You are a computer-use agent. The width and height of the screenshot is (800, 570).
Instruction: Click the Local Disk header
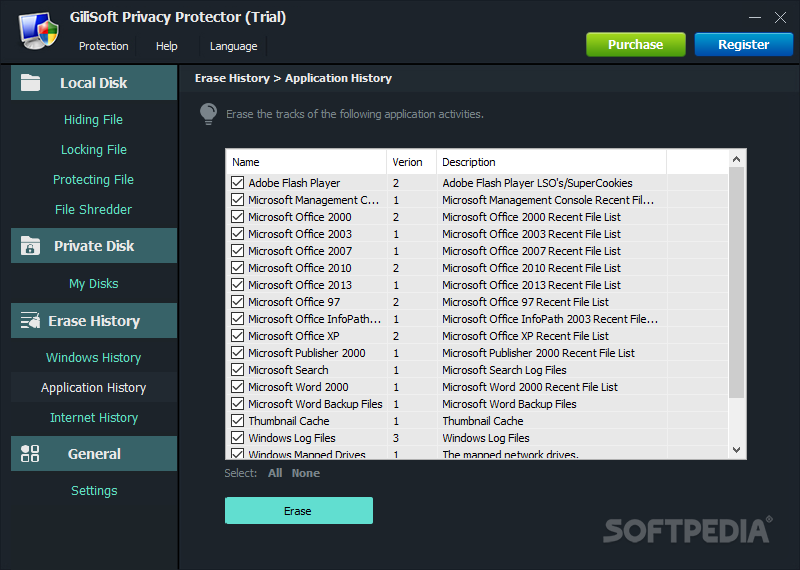(x=94, y=83)
